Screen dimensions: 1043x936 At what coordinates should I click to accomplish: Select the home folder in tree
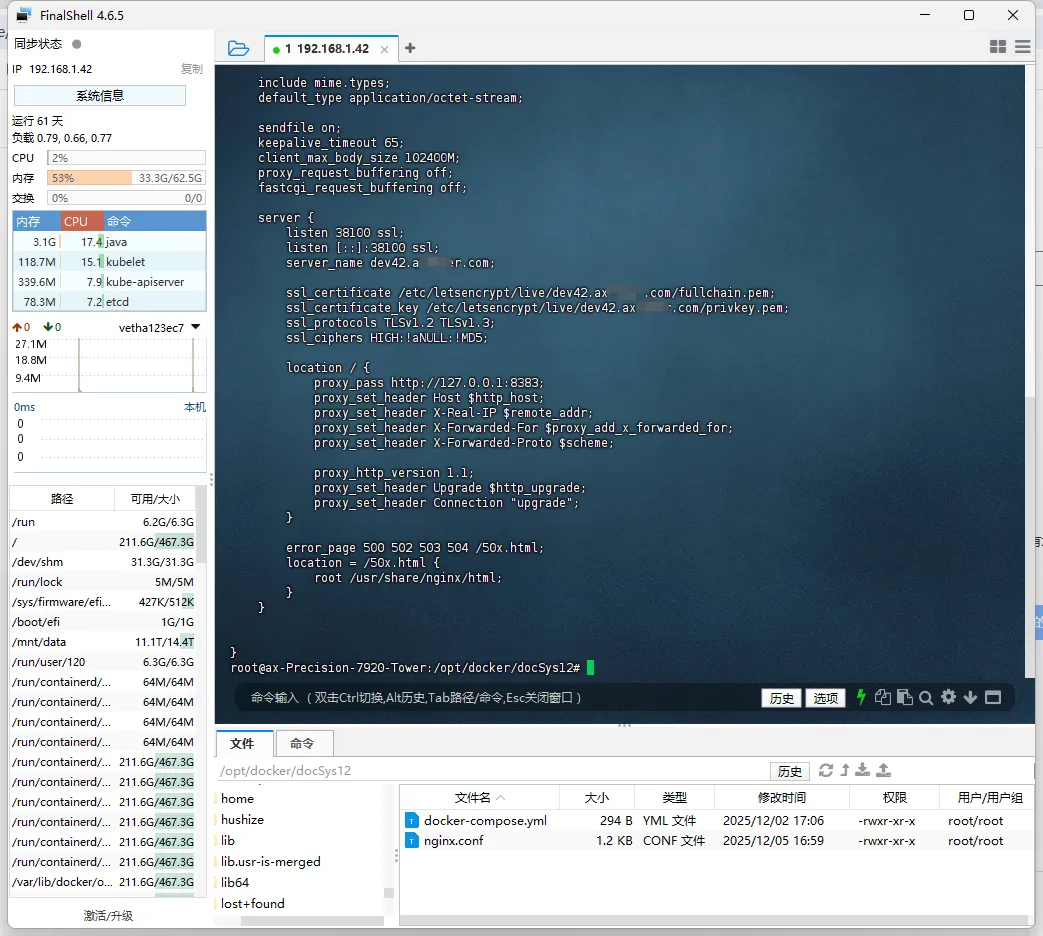[237, 798]
